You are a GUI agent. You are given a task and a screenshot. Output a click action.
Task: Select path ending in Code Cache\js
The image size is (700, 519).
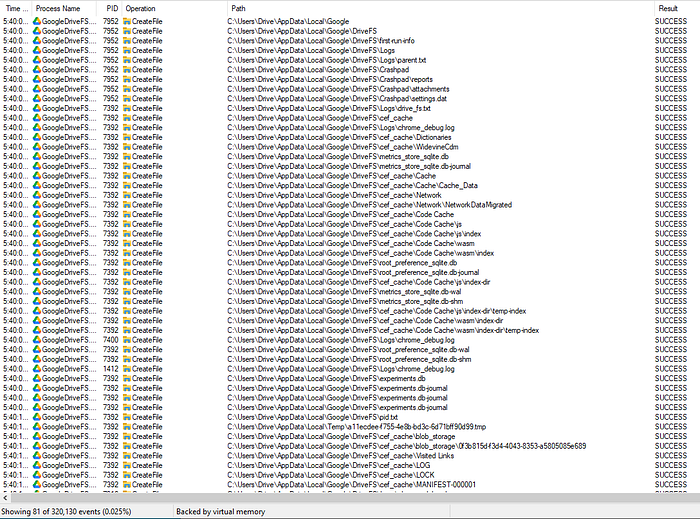344,224
